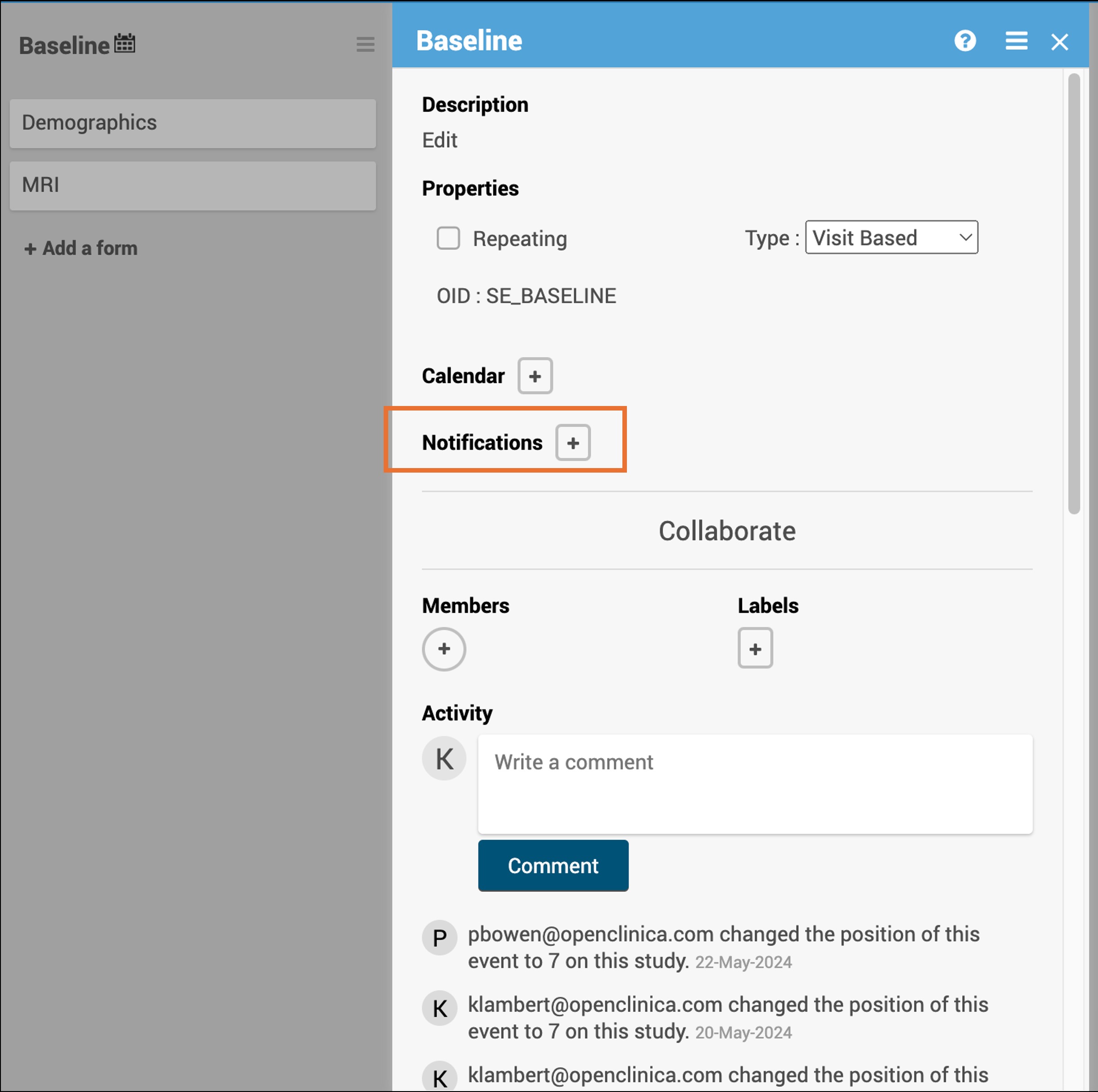
Task: Expand the Type Visit Based dropdown
Action: point(891,237)
